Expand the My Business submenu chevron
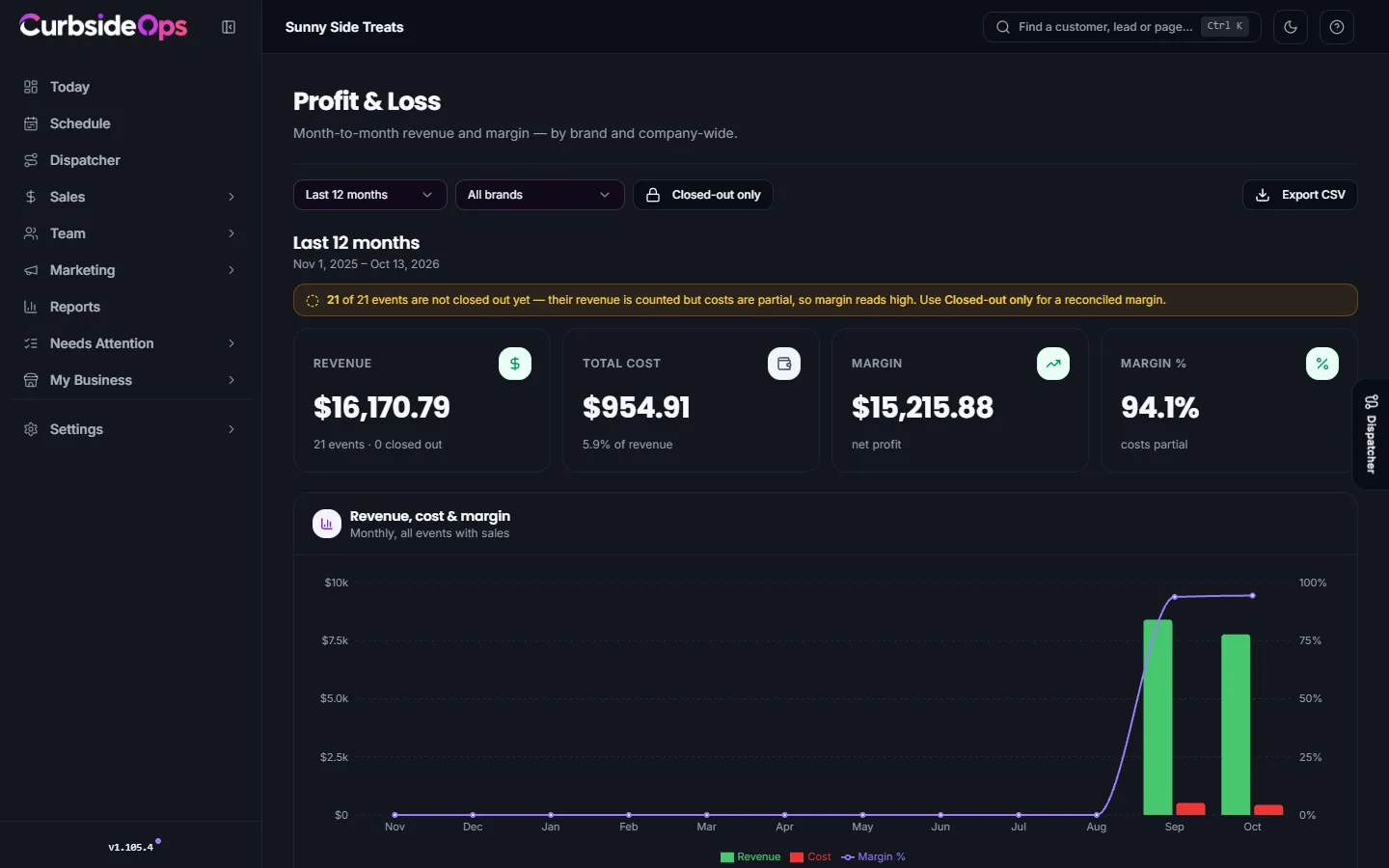The height and width of the screenshot is (868, 1389). click(x=231, y=380)
